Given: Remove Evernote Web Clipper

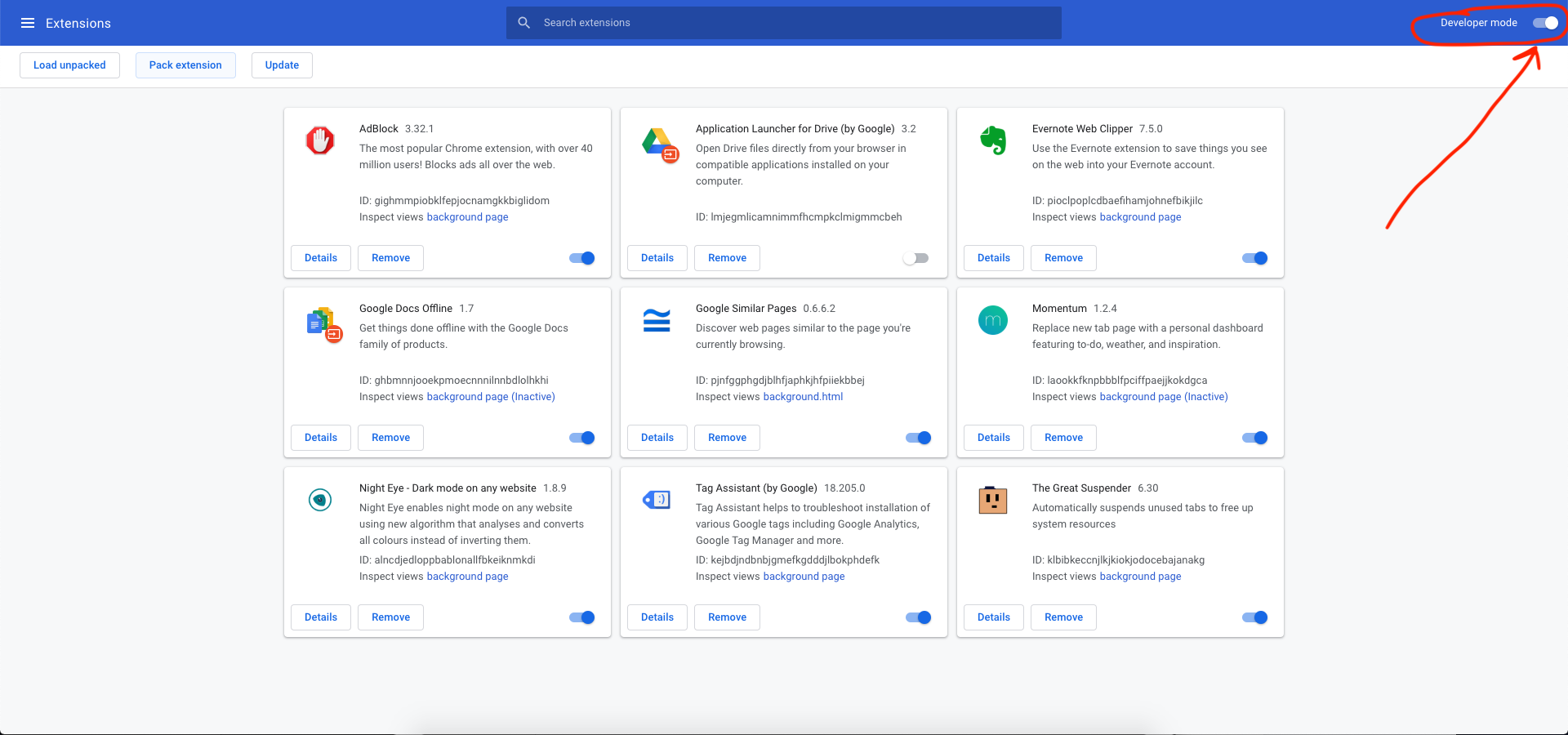Looking at the screenshot, I should tap(1063, 258).
